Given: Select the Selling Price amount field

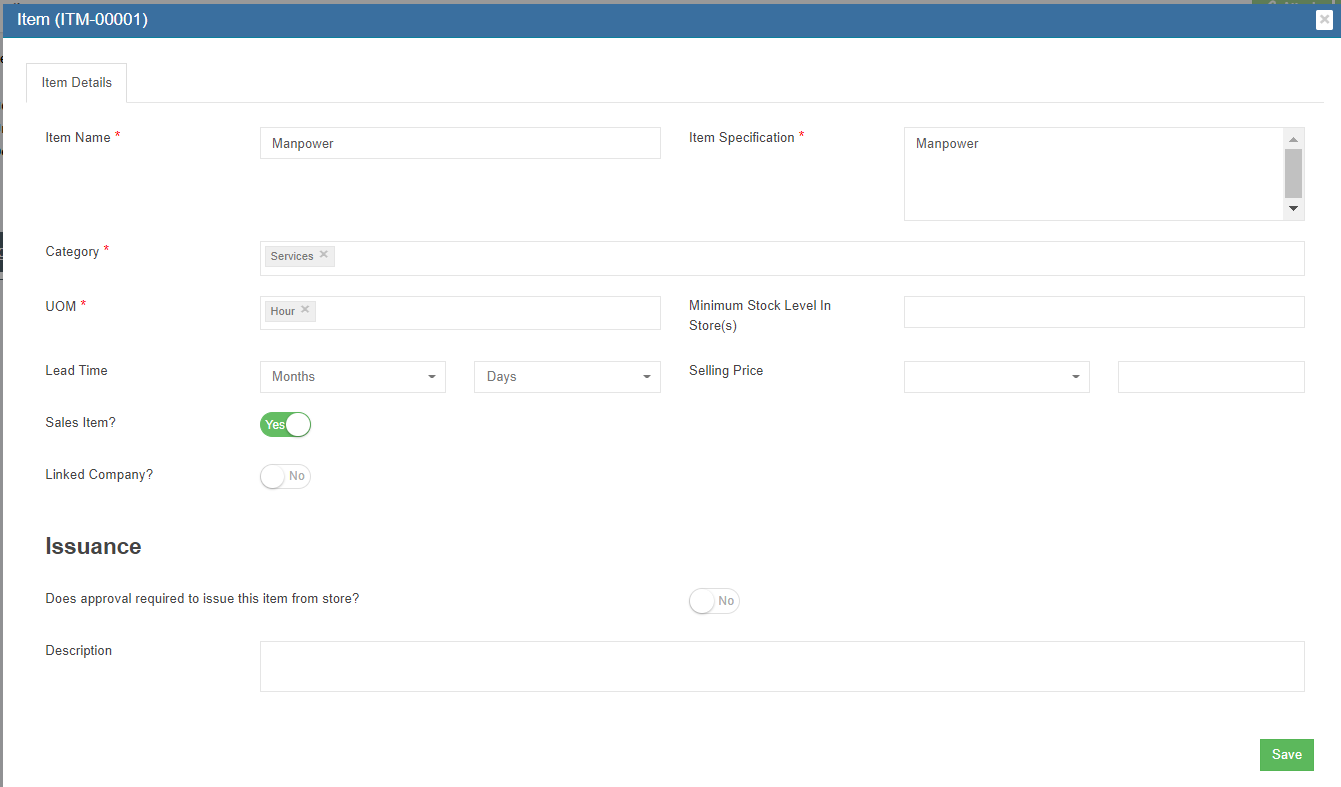Looking at the screenshot, I should tap(1211, 377).
